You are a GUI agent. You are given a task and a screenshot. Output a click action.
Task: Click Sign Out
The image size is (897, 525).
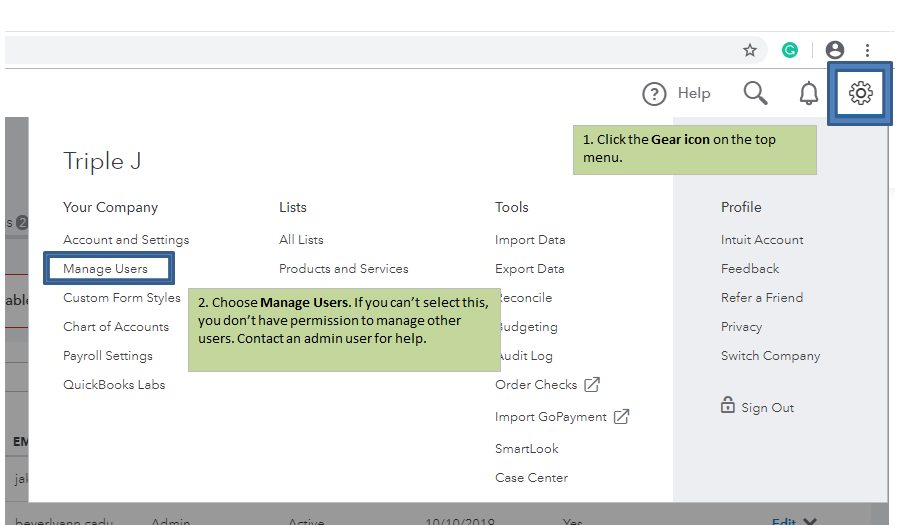tap(767, 408)
